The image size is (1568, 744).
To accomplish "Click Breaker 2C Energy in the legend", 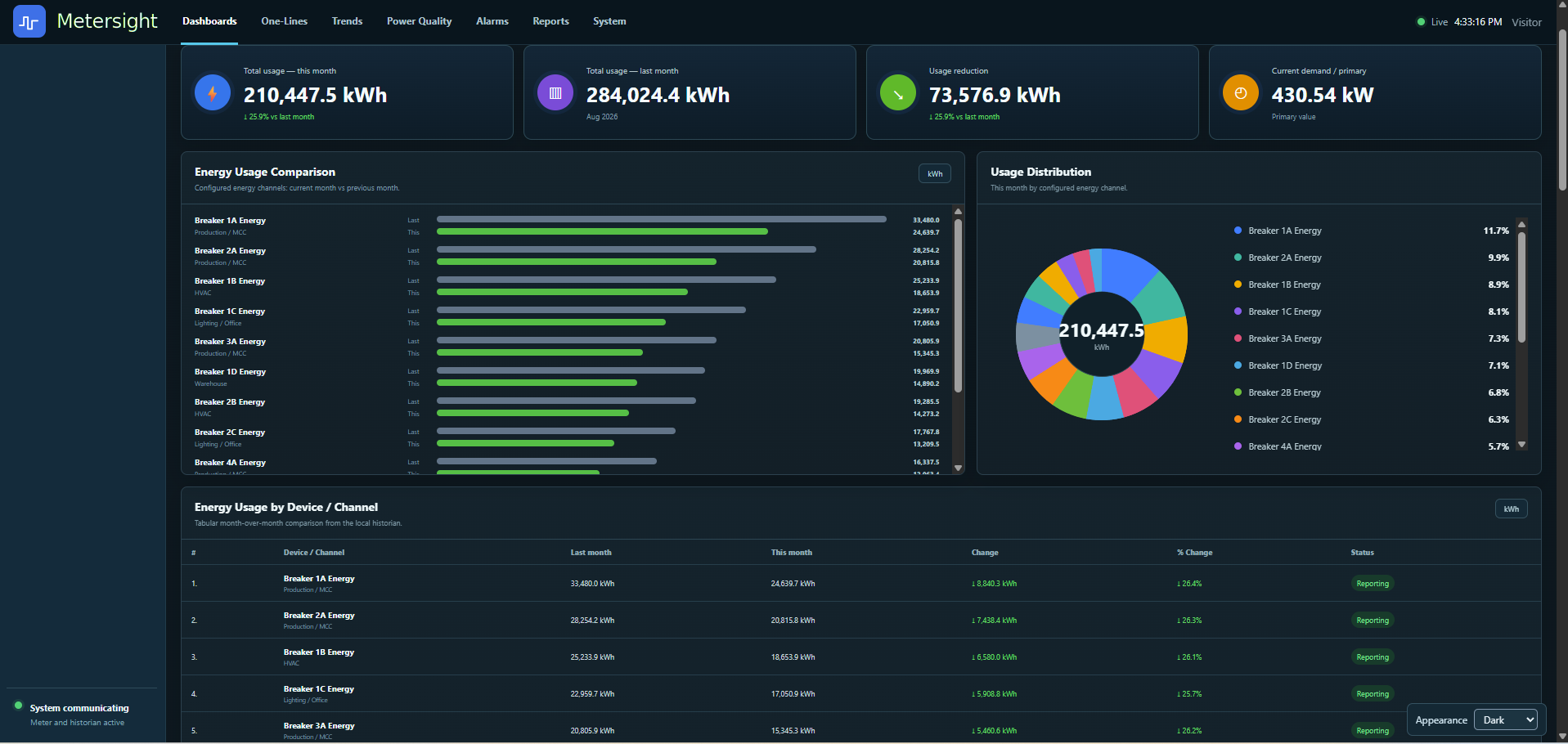I will click(x=1284, y=419).
